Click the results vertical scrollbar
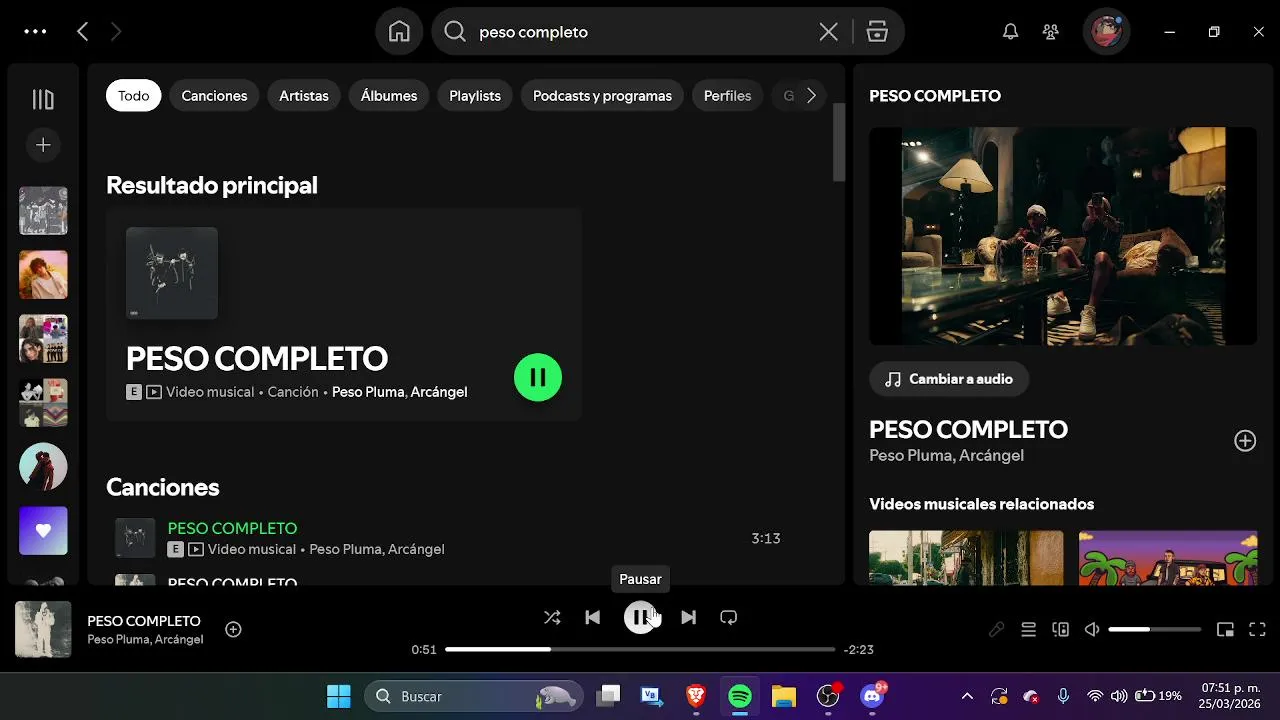 (839, 142)
